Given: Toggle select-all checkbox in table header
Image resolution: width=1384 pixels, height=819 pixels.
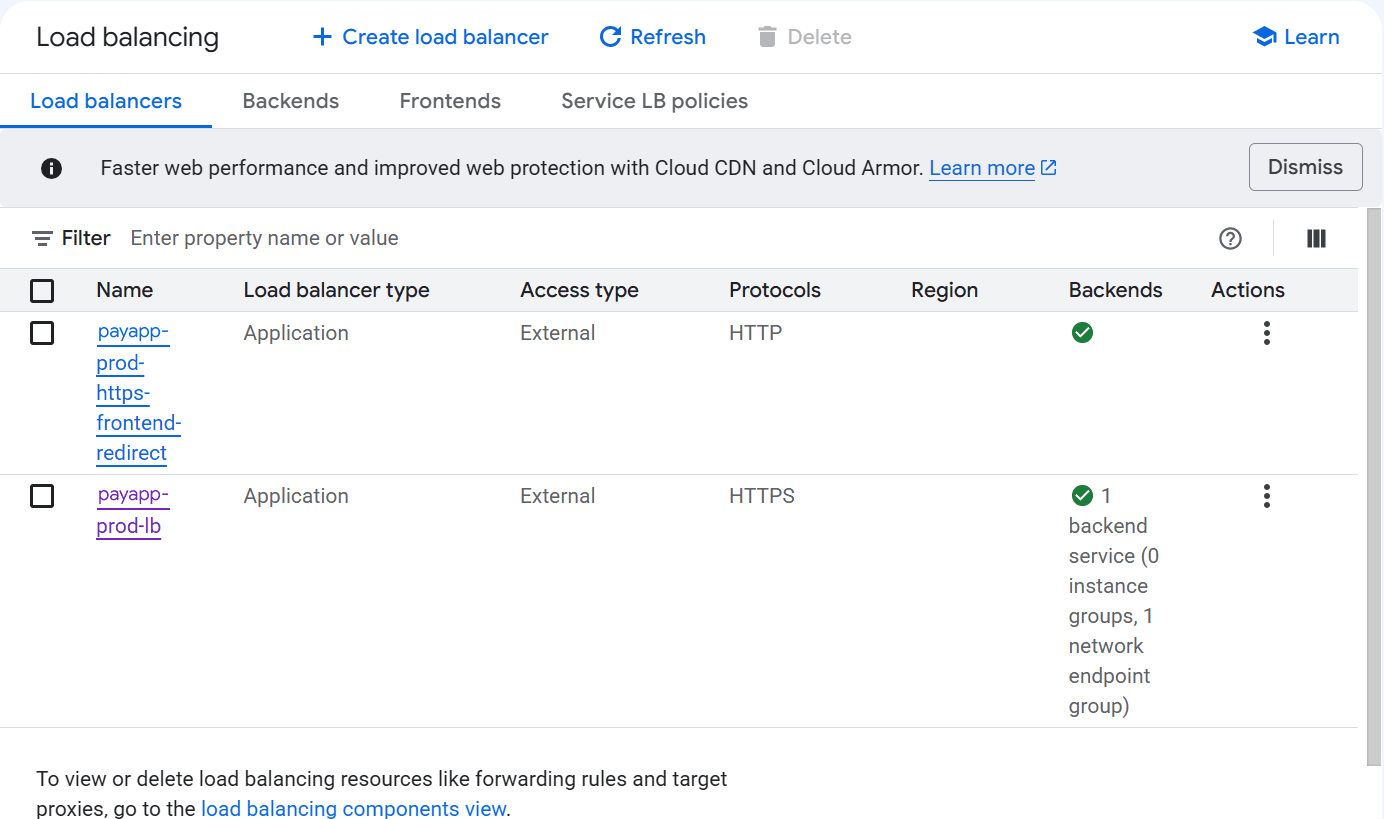Looking at the screenshot, I should coord(42,291).
